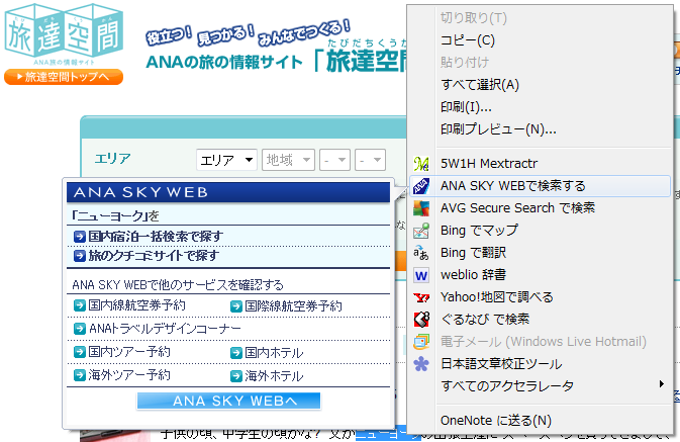
Task: Choose 日本語文章校正ツール menu entry
Action: click(540, 364)
